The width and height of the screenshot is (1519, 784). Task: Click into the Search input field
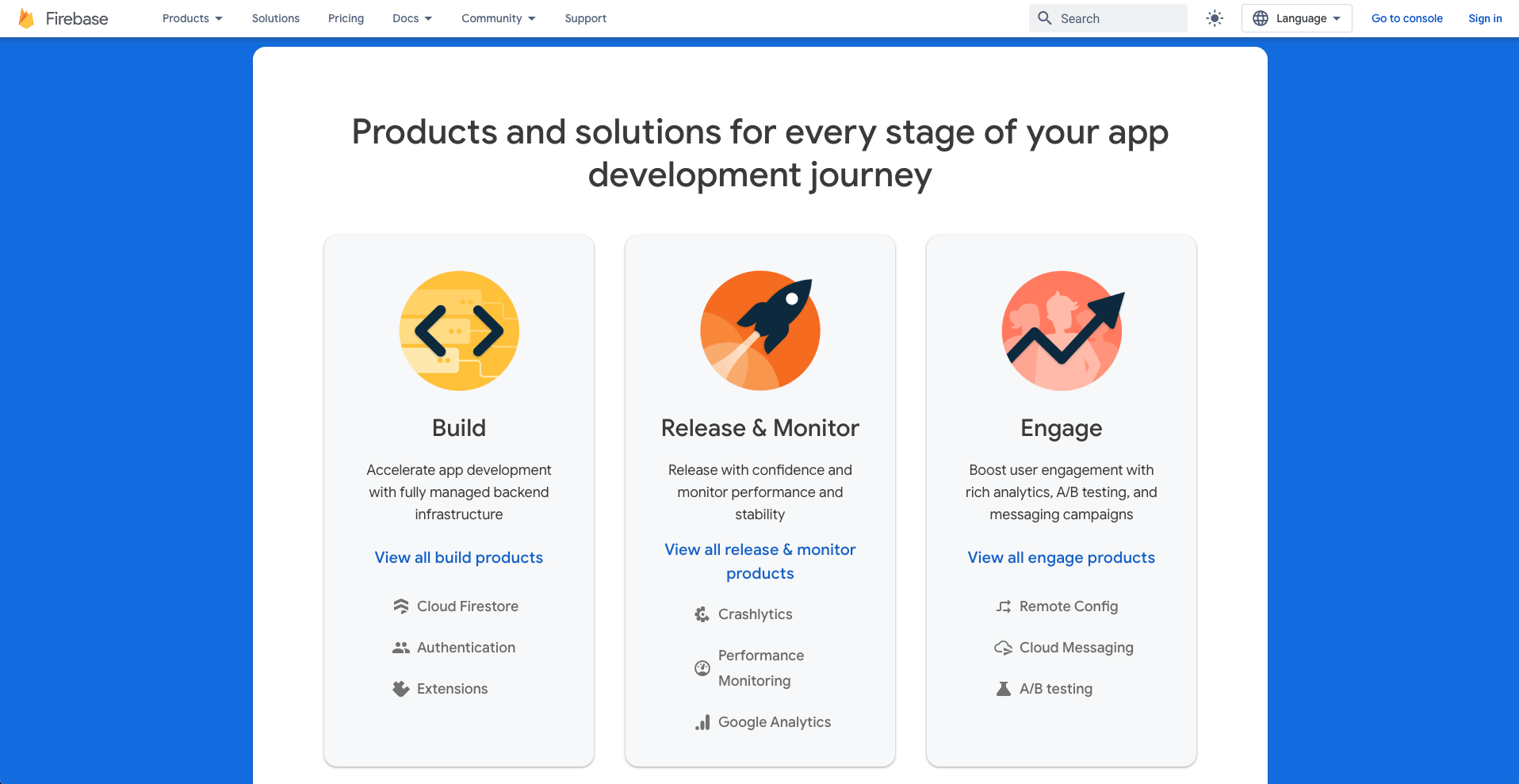(1108, 18)
